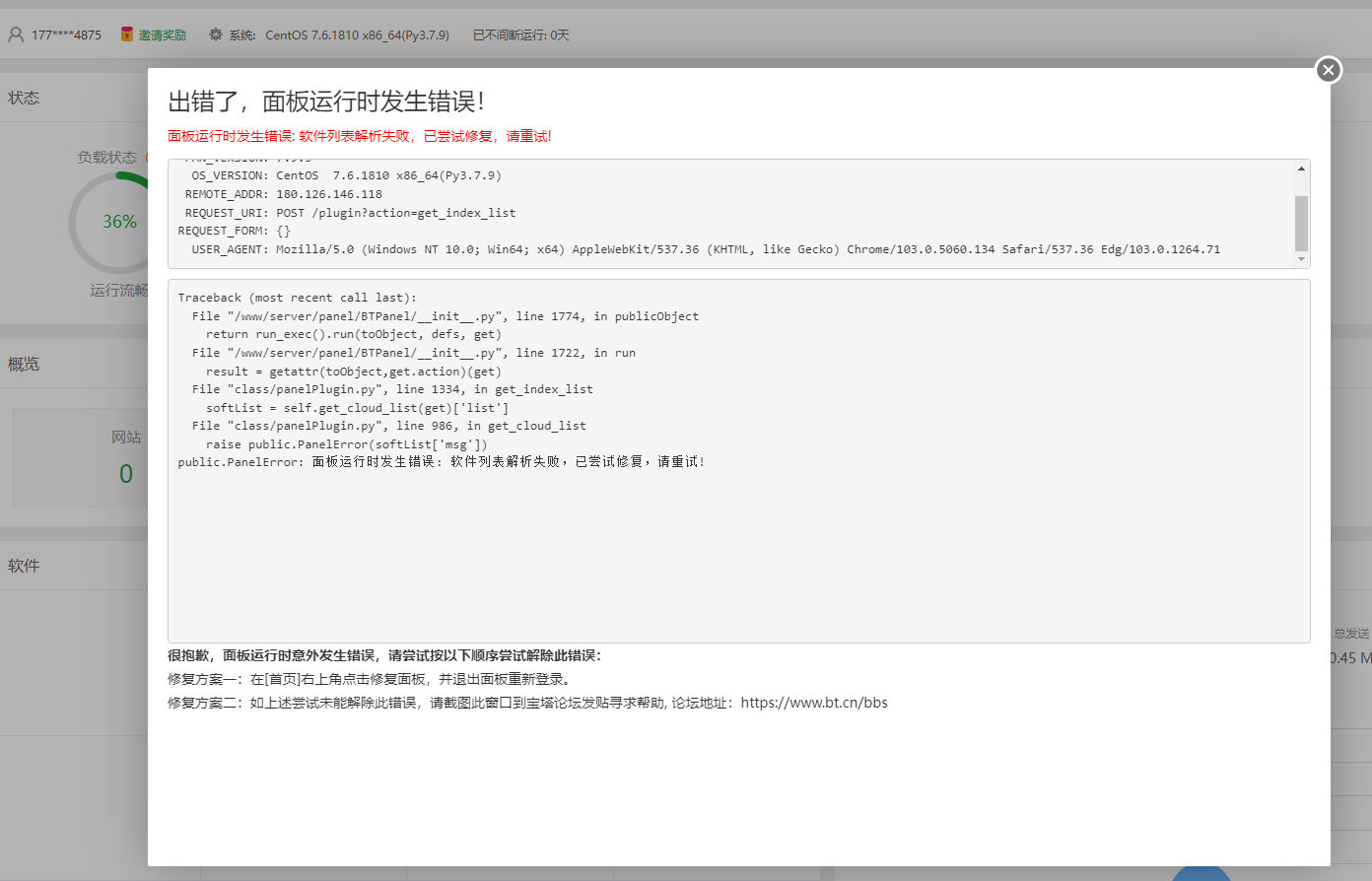Screen dimensions: 1372x881
Task: Click the scroll down arrow in request info box
Action: [x=1301, y=259]
